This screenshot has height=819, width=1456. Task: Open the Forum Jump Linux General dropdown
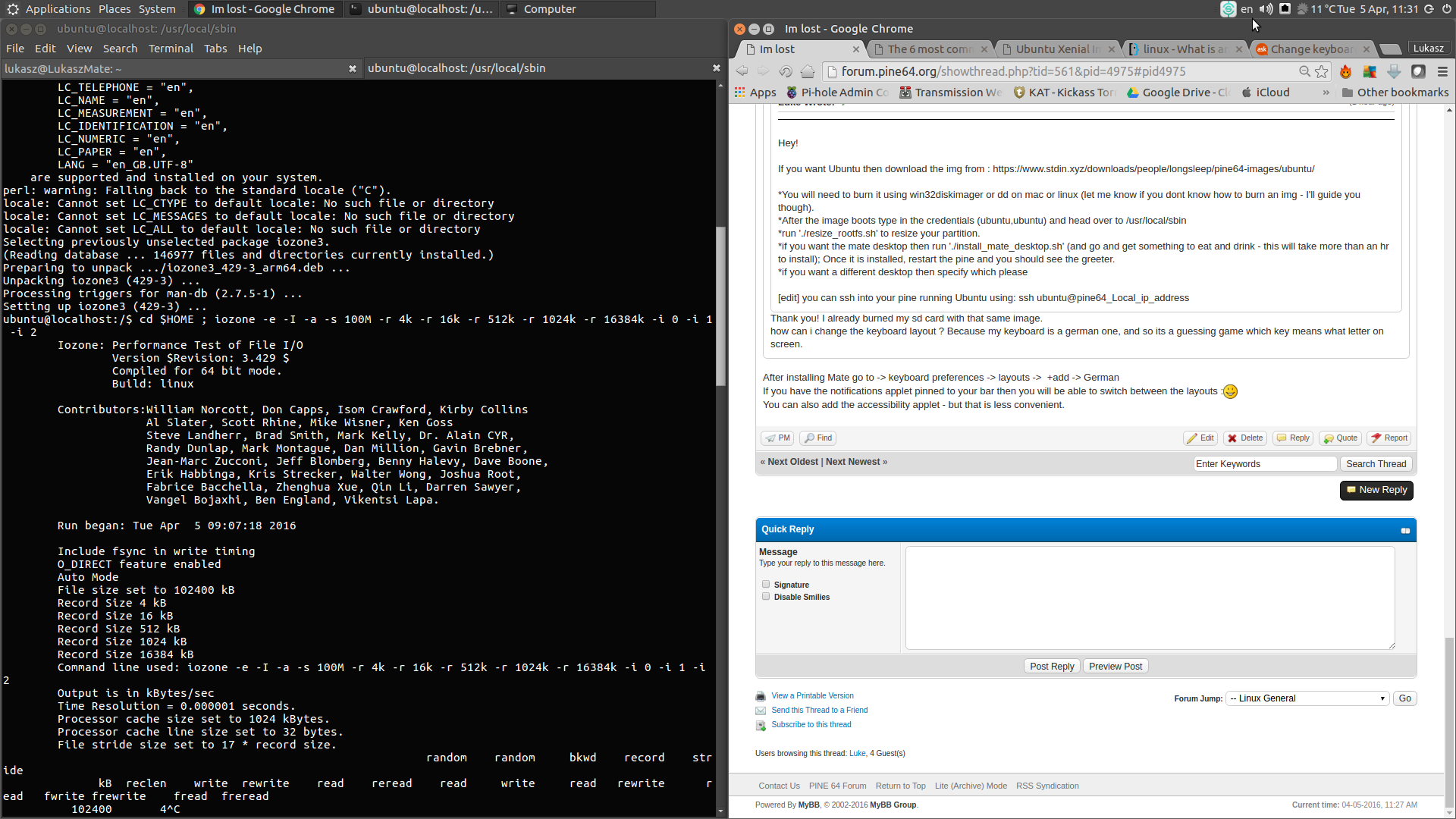[1308, 698]
